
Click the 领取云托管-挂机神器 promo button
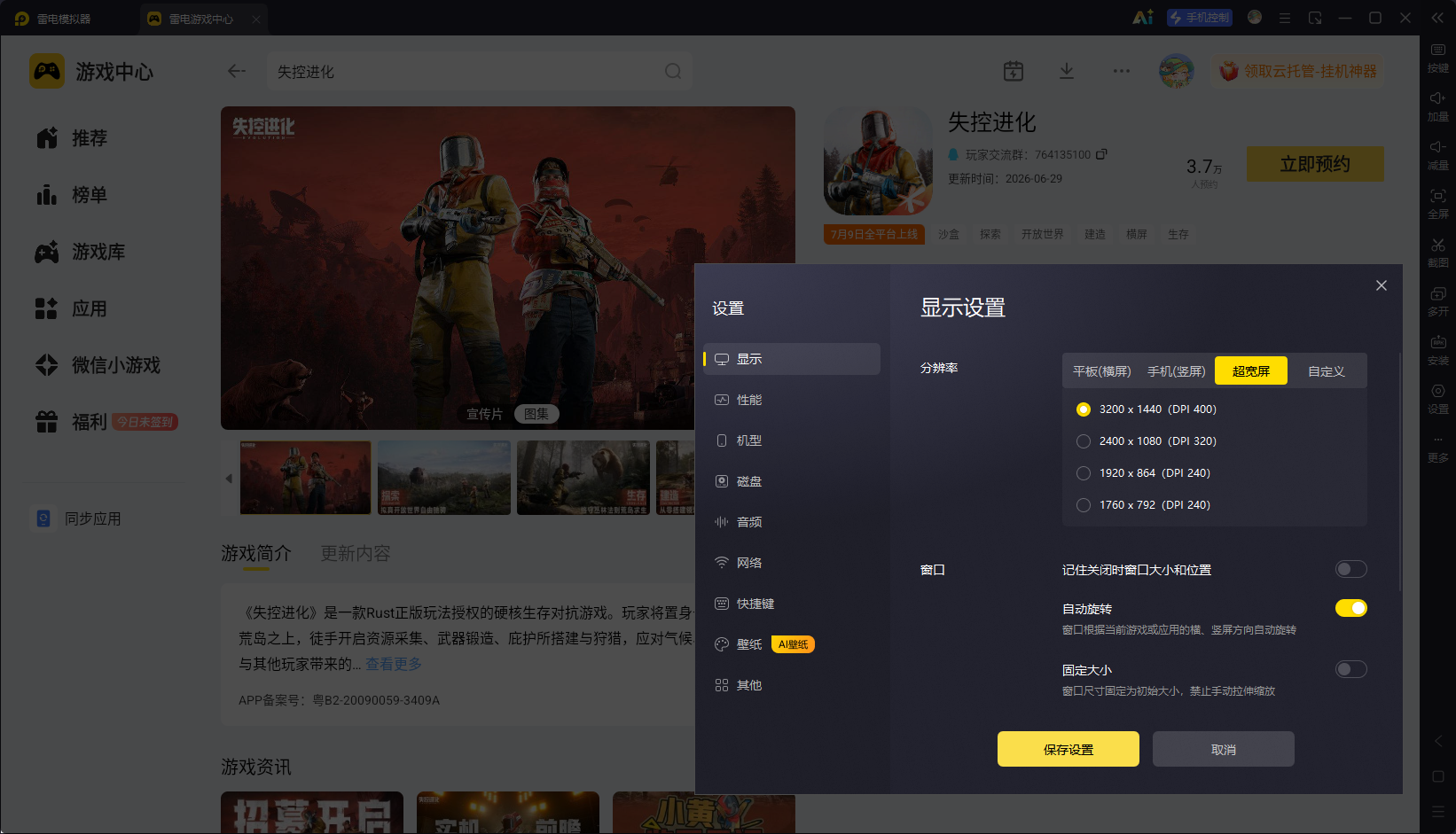click(1298, 71)
